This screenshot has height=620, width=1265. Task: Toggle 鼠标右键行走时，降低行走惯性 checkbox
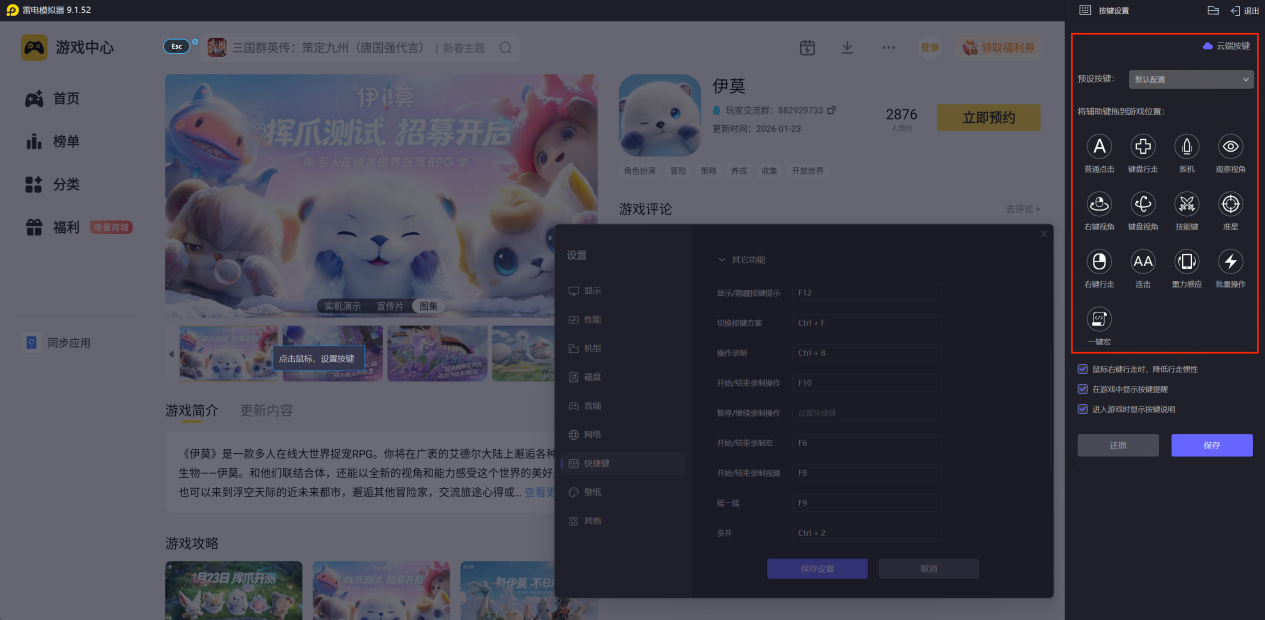tap(1083, 369)
